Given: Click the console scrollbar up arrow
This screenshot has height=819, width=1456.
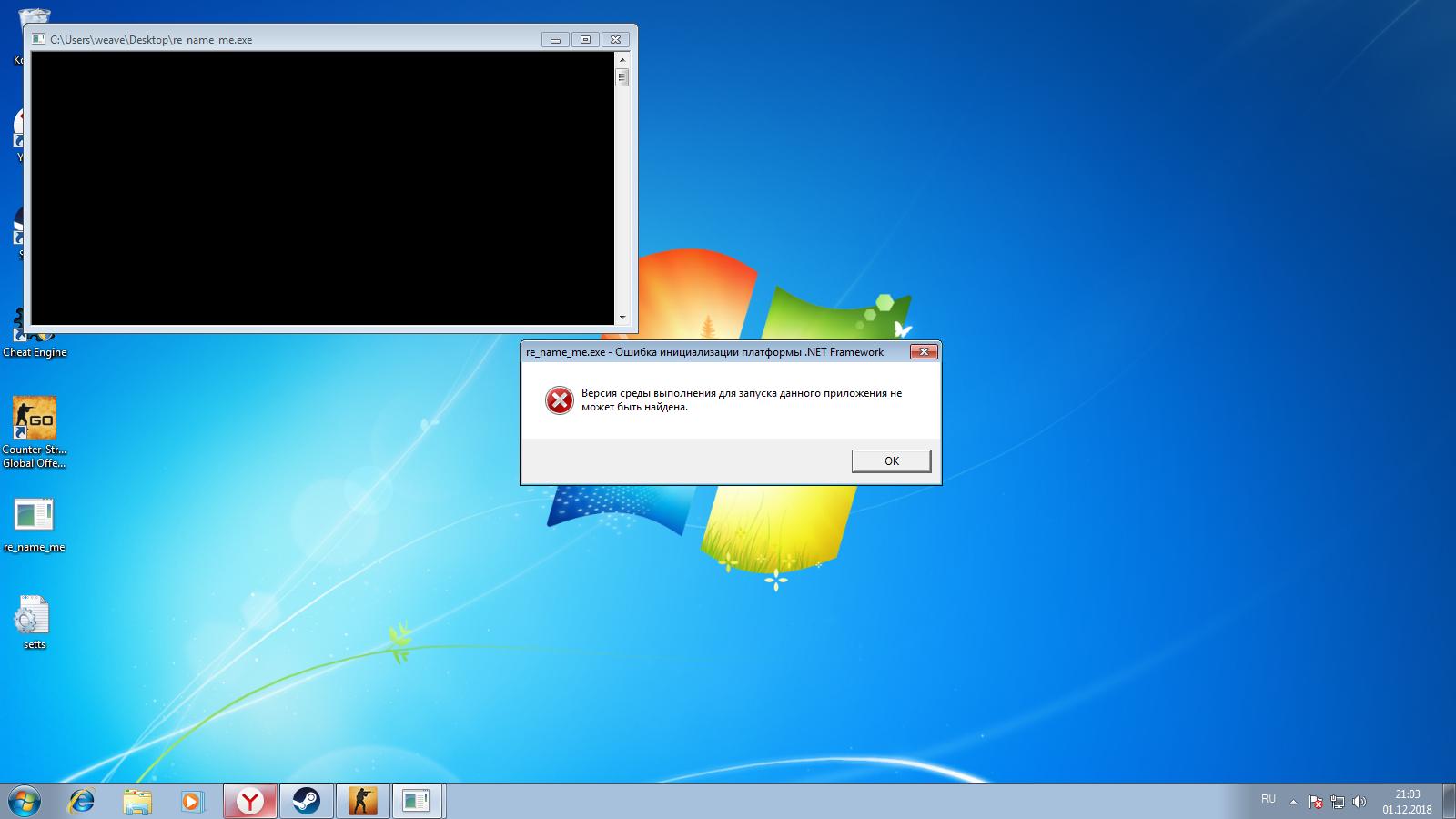Looking at the screenshot, I should [622, 59].
